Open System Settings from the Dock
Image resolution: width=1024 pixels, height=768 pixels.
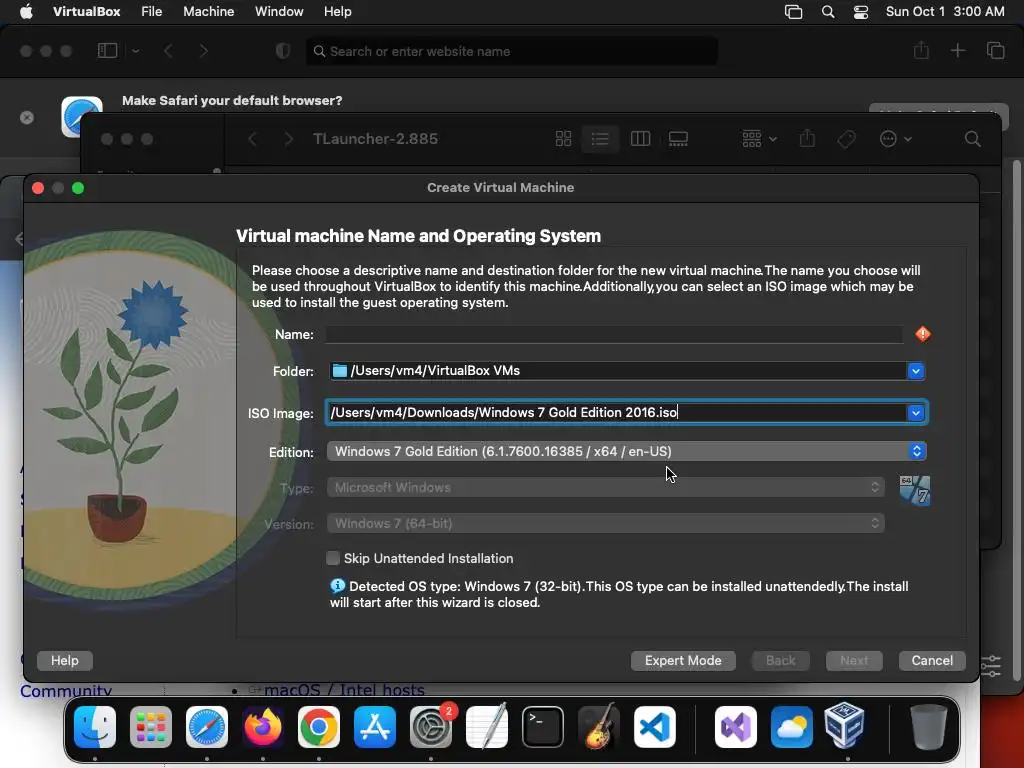click(x=430, y=727)
